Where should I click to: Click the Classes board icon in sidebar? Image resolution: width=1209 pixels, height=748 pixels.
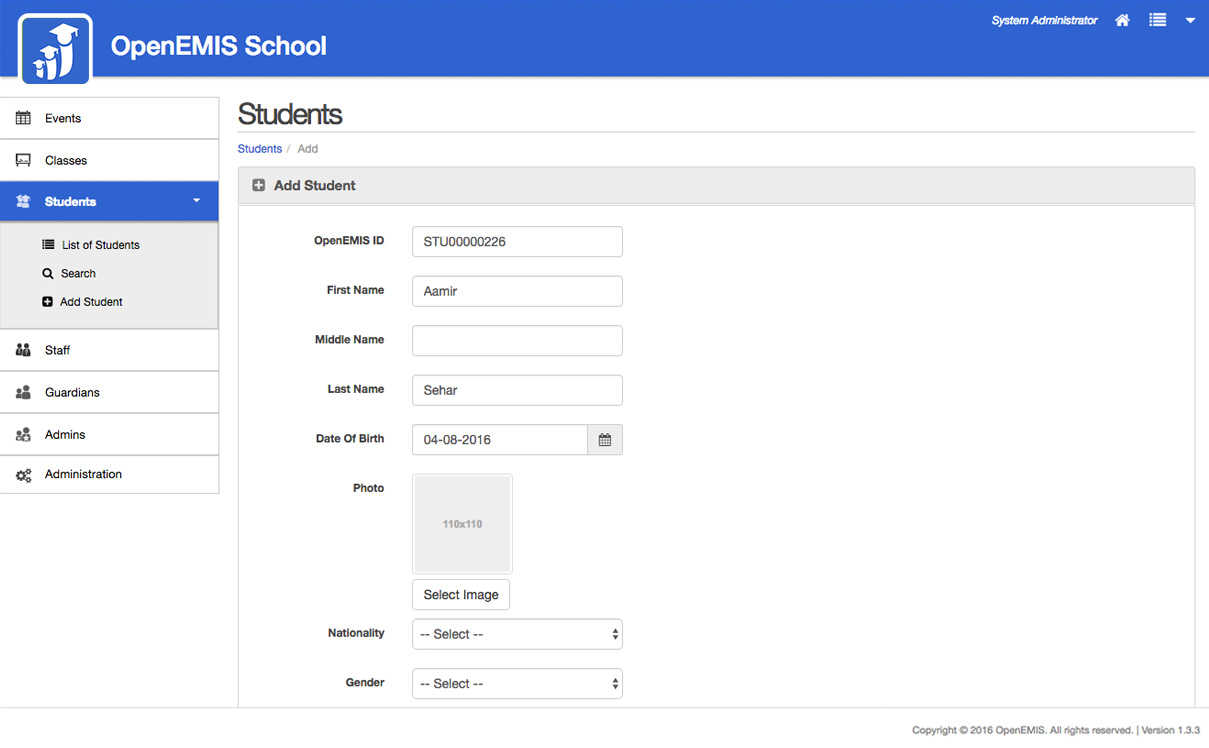point(23,160)
